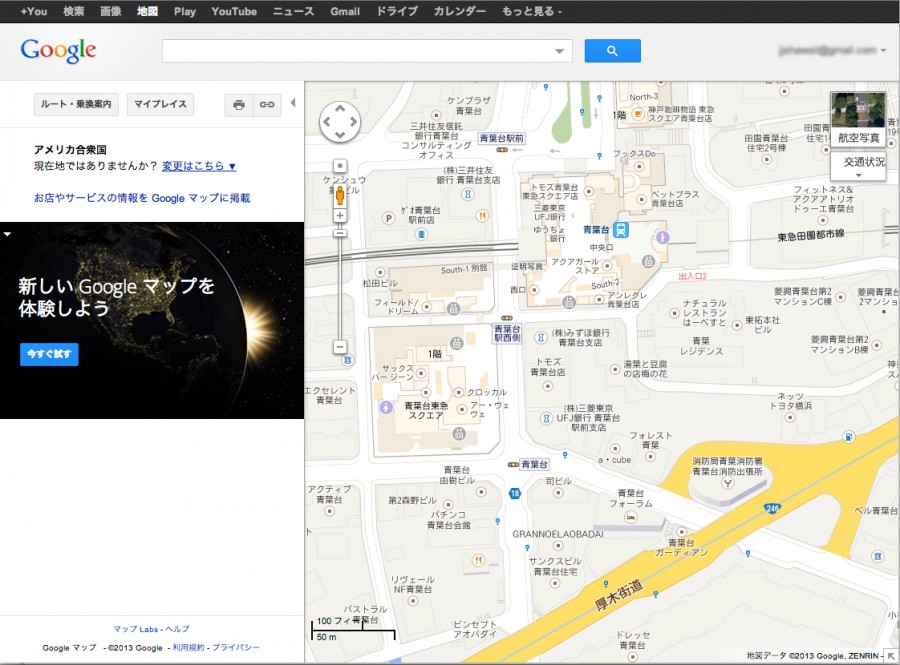Open YouTube in the top bar
Viewport: 900px width, 665px height.
[x=234, y=11]
